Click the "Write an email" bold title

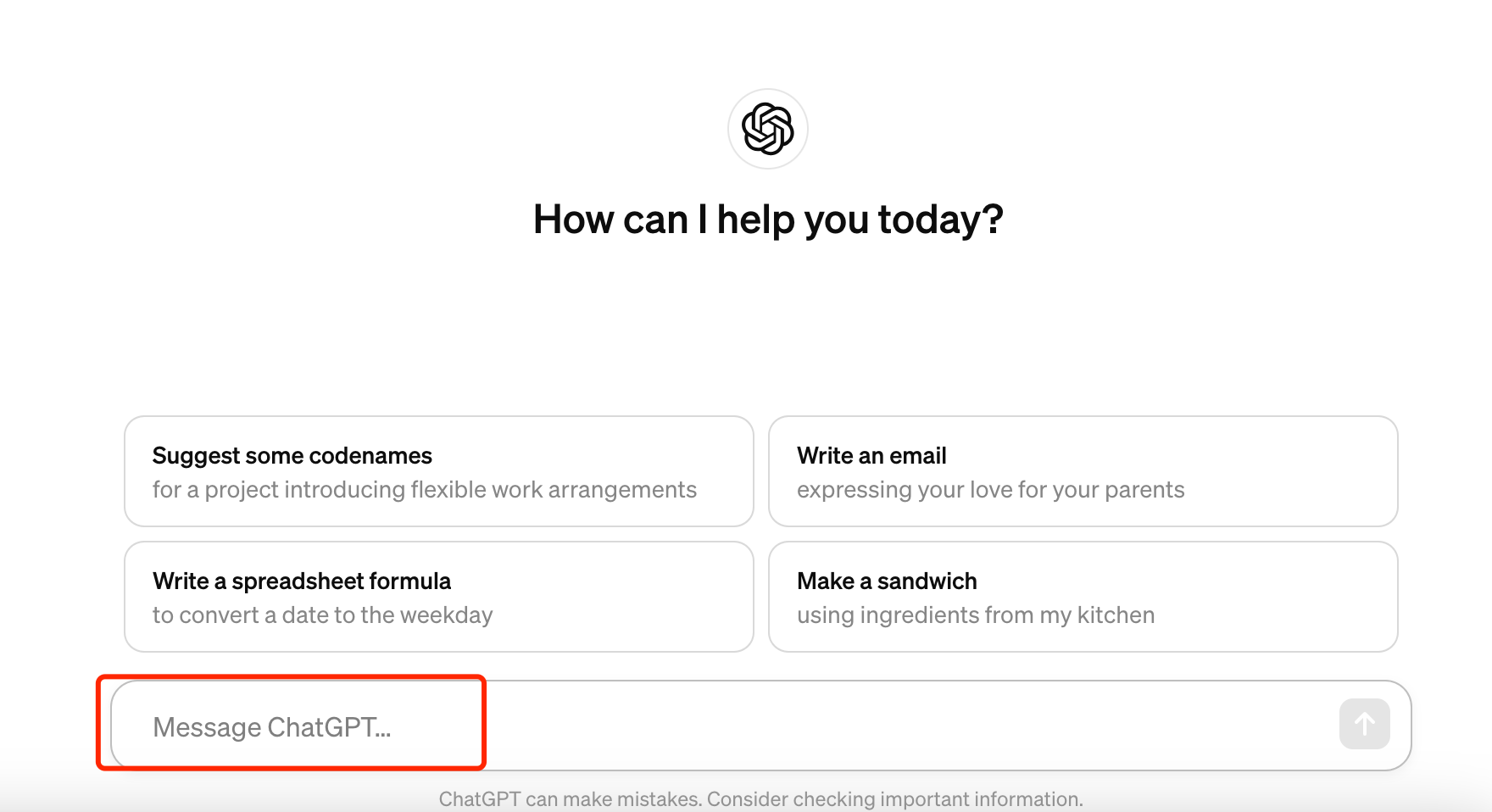click(871, 456)
